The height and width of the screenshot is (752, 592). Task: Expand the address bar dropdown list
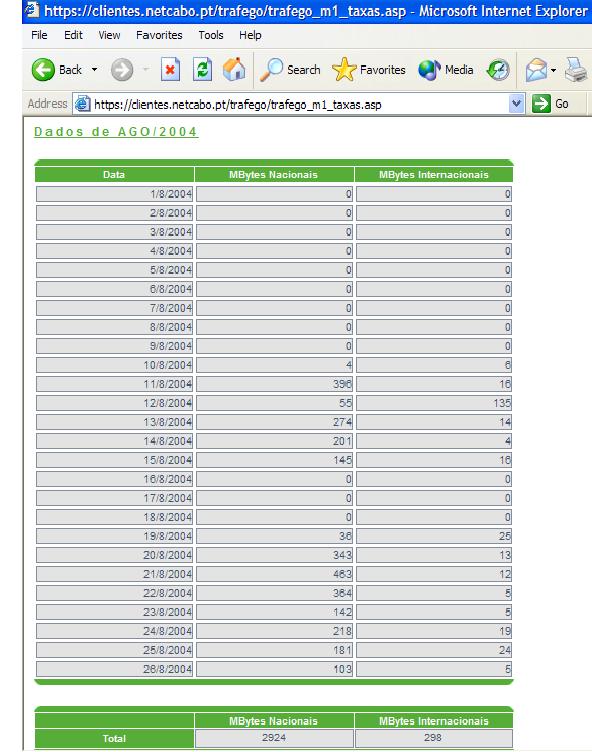[516, 104]
